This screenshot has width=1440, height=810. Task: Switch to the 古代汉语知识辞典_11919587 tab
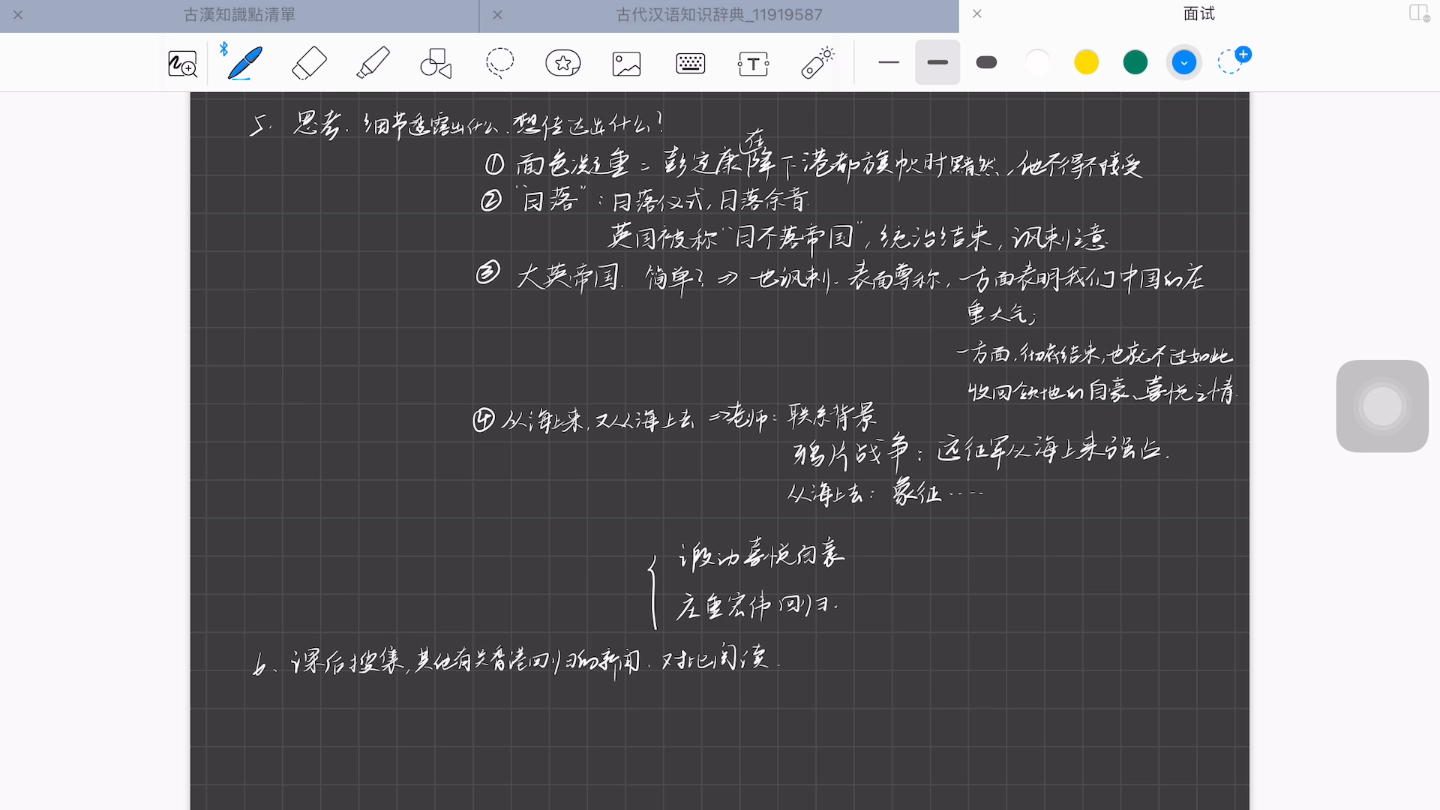pos(719,15)
